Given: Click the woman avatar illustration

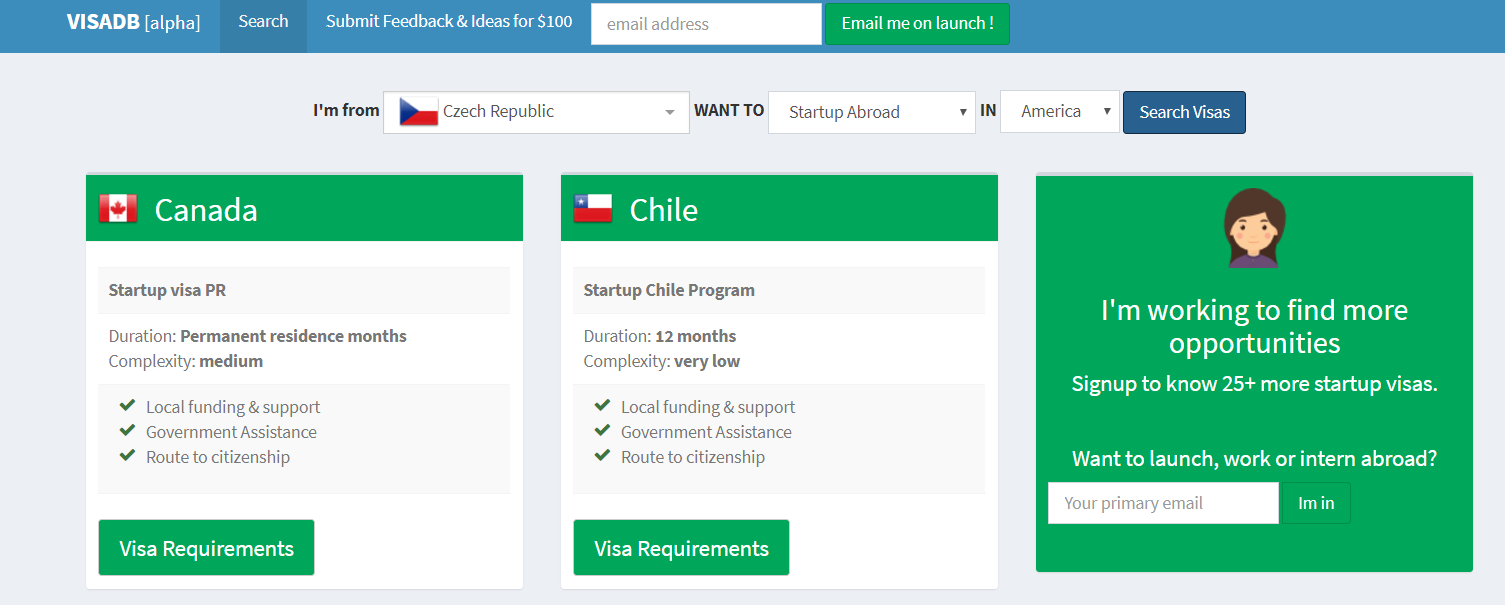Looking at the screenshot, I should (1254, 228).
